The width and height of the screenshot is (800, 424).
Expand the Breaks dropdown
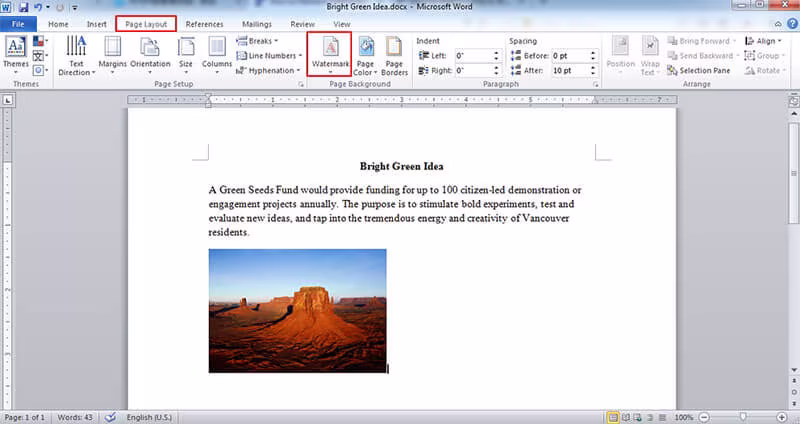tap(258, 41)
